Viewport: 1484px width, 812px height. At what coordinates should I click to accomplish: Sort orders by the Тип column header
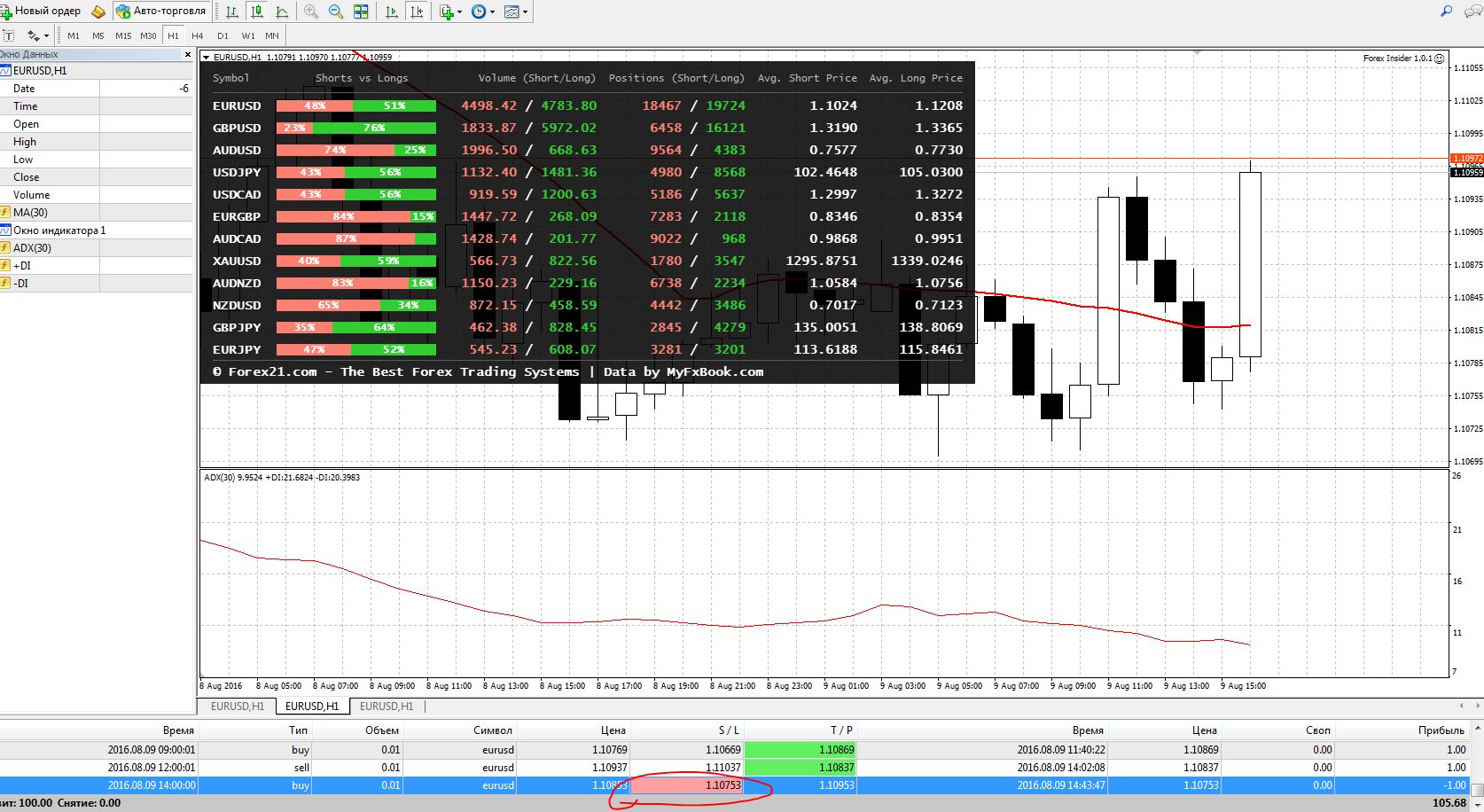click(255, 730)
